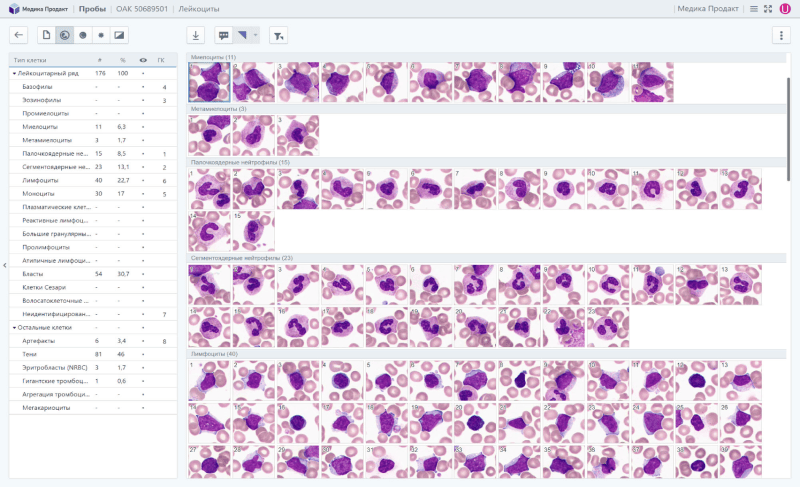
Task: Open the hamburger menu in header
Action: pos(753,8)
